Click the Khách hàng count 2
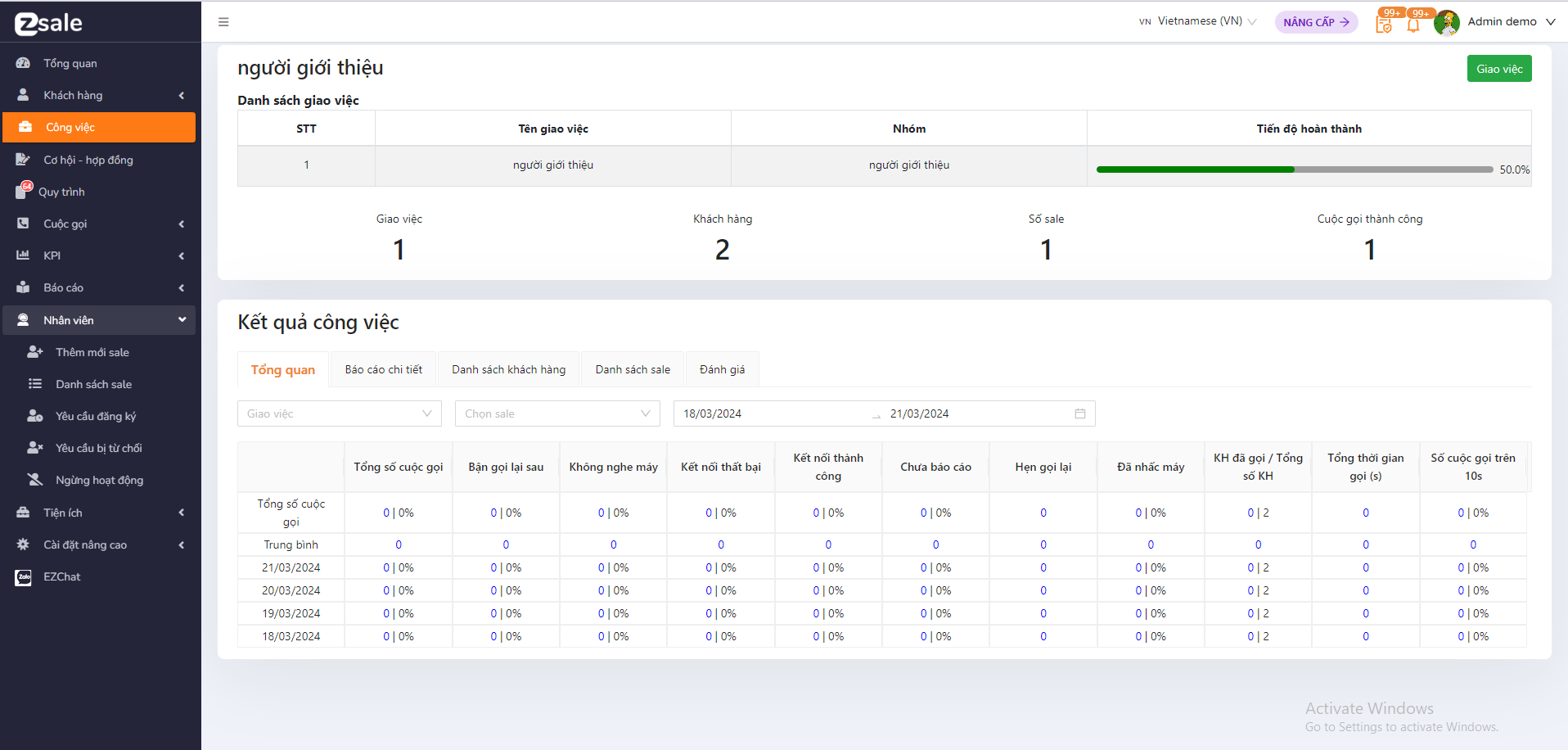This screenshot has height=750, width=1568. (723, 249)
